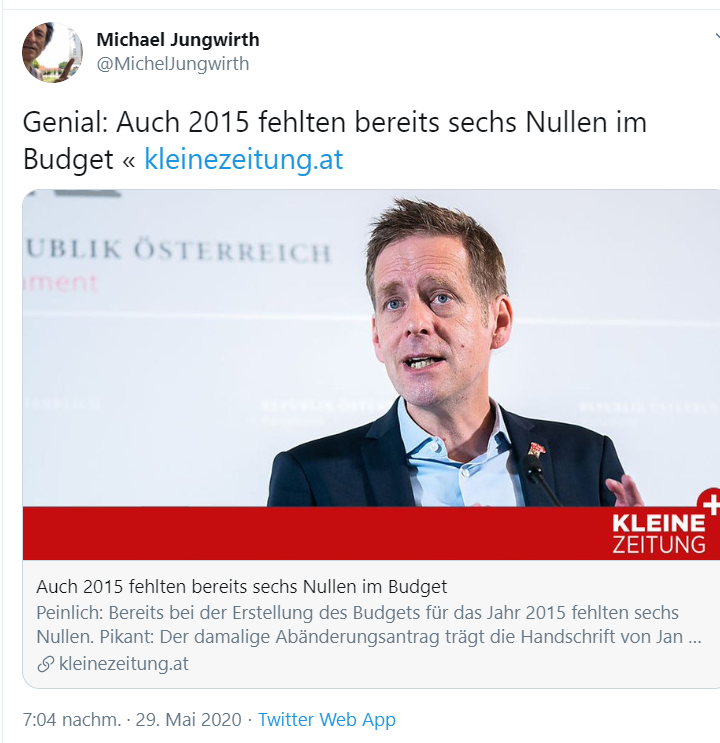
Task: Click the 7:04 nachm. timestamp
Action: (72, 720)
